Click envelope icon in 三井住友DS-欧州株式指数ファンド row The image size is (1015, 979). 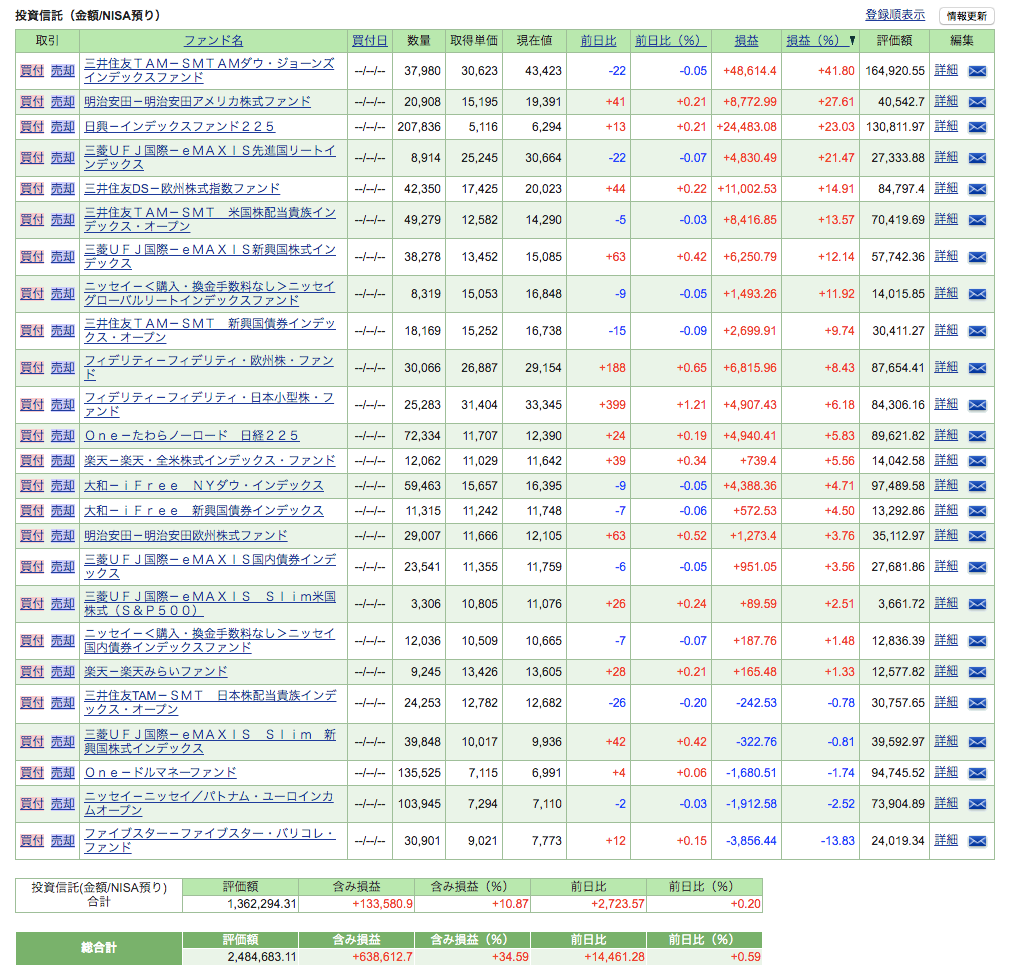(977, 189)
